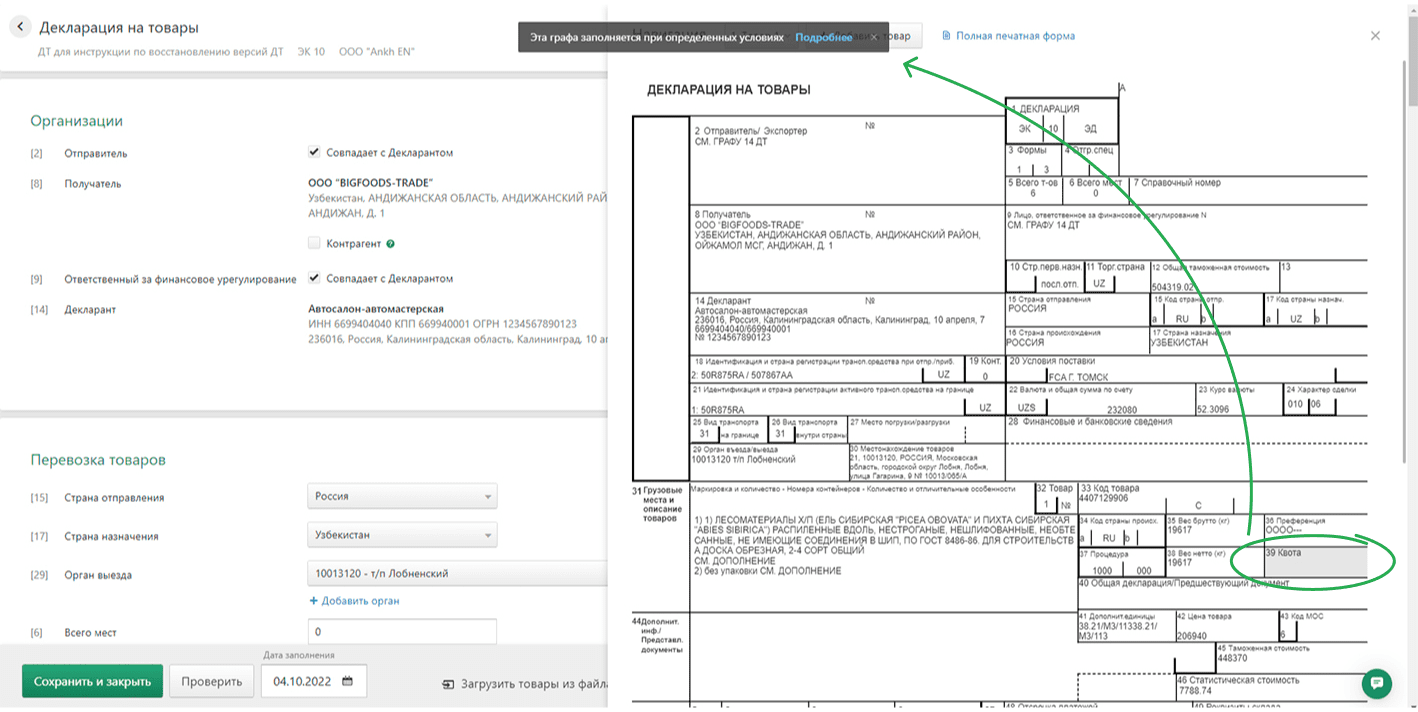1418x712 pixels.
Task: Toggle Отправитель Совпадает с Декларантом checkbox
Action: 315,153
